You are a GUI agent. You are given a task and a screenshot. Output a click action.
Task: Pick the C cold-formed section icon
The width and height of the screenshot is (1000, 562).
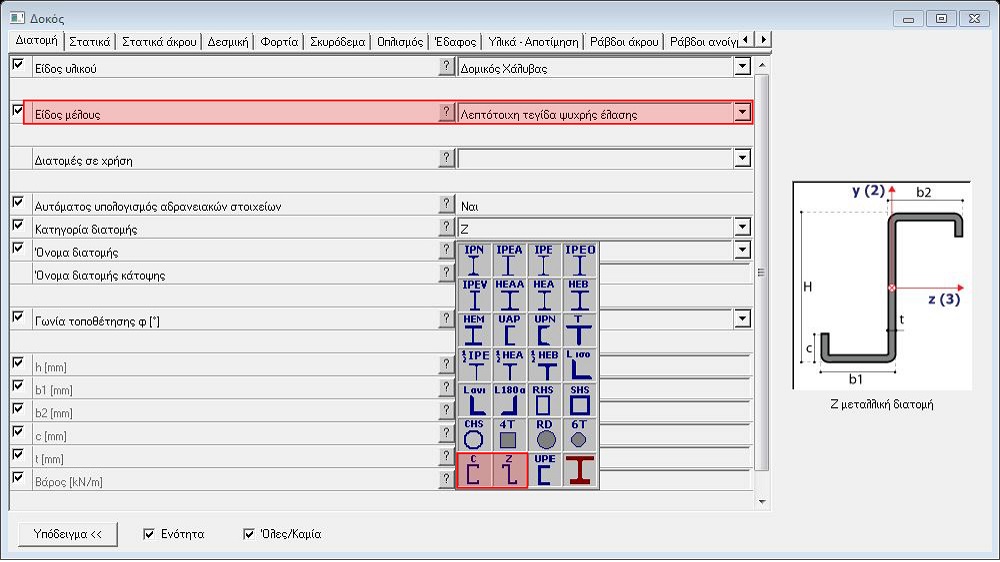tap(474, 470)
